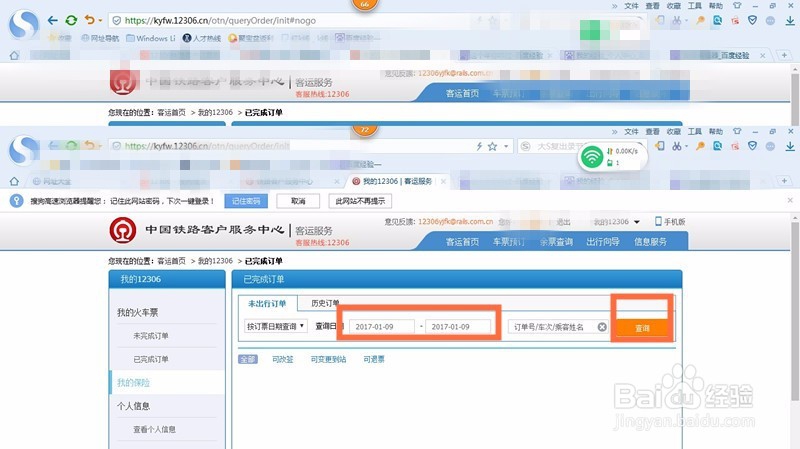Open the 查看 menu in the lower browser window
Screen dimensions: 800x449
(x=652, y=132)
